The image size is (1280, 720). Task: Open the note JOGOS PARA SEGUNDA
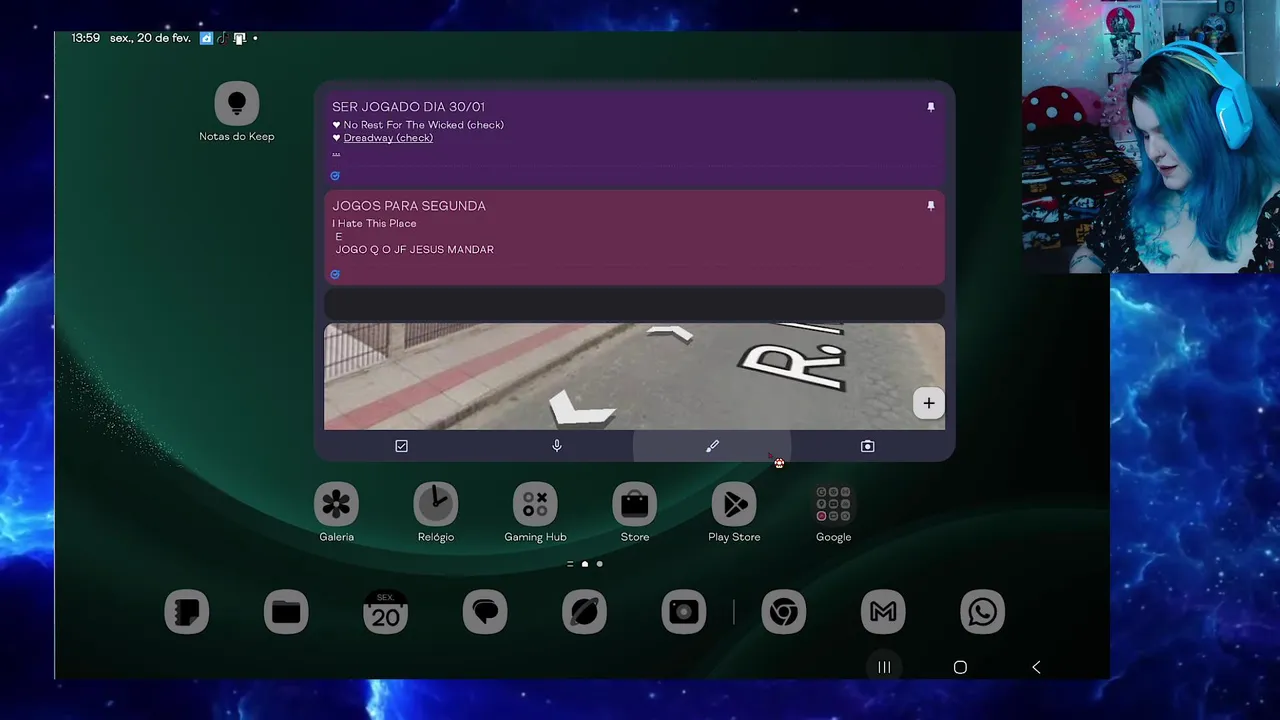pos(634,237)
